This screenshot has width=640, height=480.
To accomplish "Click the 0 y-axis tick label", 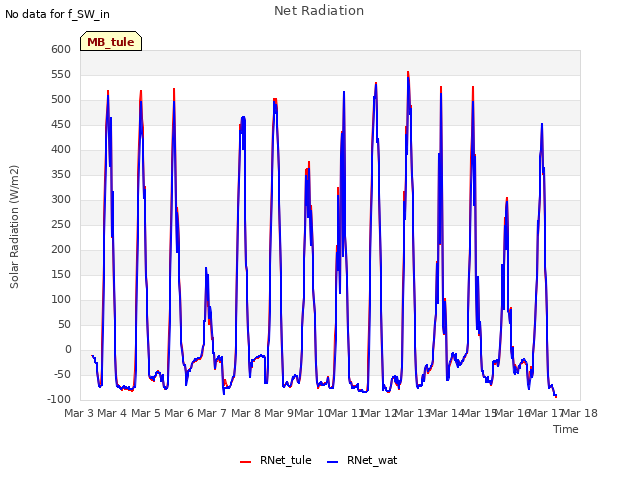I will pos(68,349).
